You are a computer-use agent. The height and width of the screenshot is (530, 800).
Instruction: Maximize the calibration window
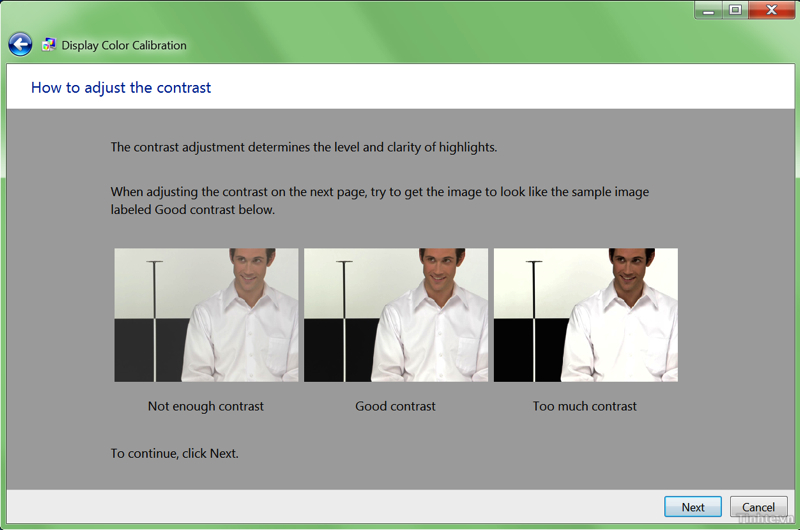tap(735, 10)
